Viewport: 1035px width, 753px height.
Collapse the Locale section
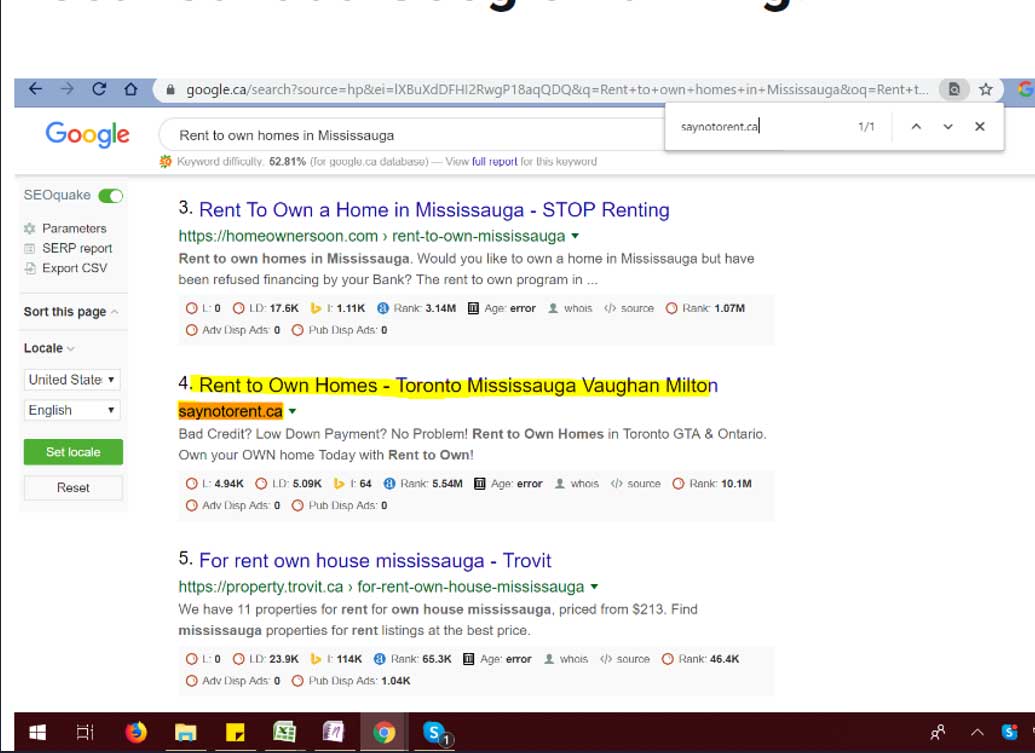50,348
